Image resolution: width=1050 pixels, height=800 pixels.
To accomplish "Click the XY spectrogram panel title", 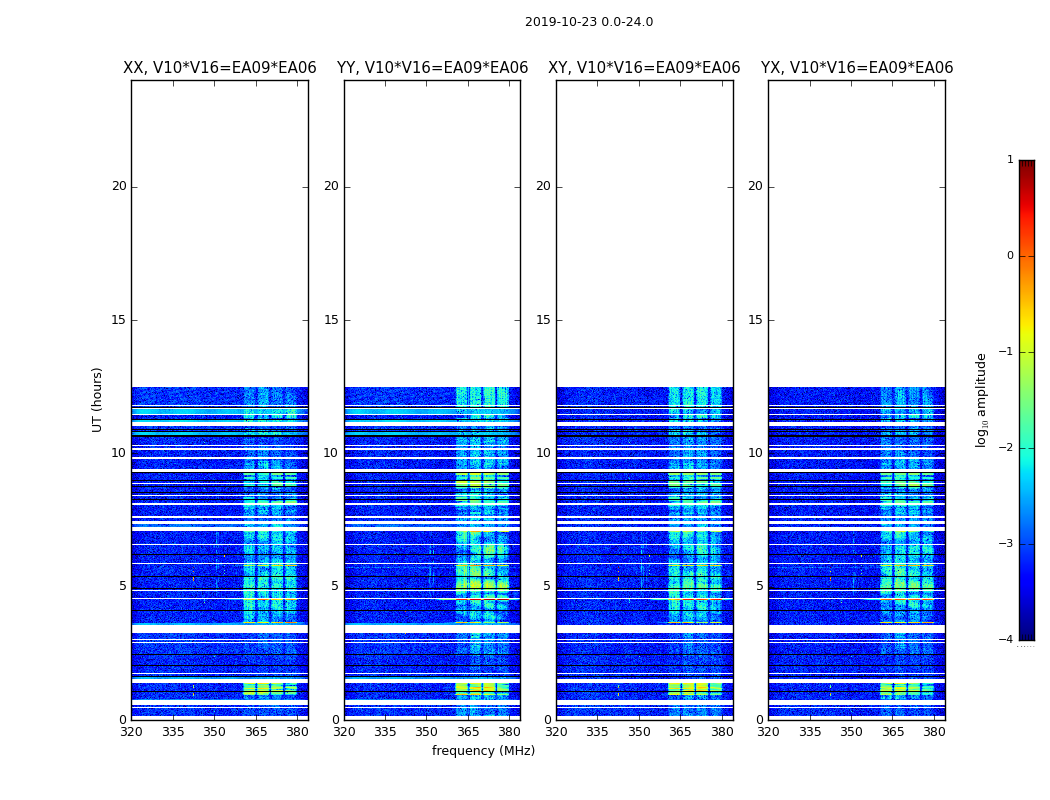I will click(x=644, y=68).
